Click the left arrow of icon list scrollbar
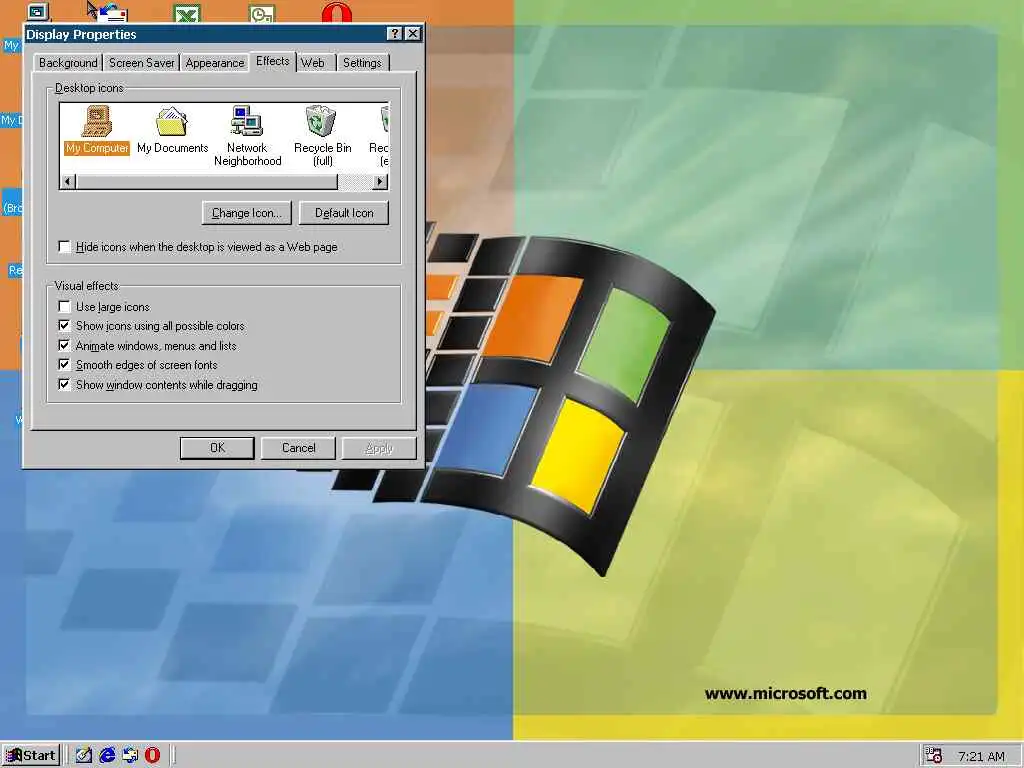 (x=68, y=182)
